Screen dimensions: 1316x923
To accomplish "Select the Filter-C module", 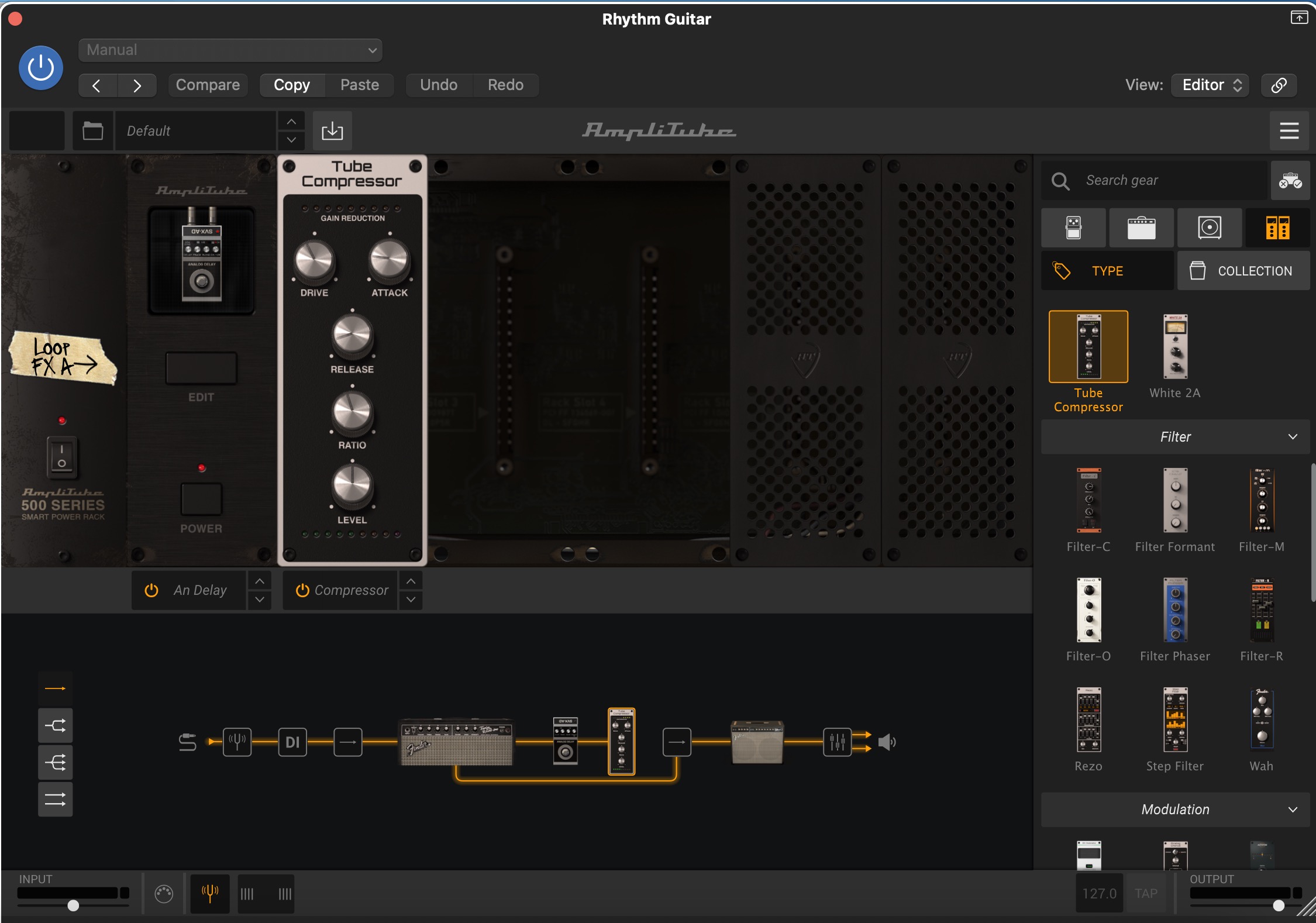I will click(x=1088, y=500).
